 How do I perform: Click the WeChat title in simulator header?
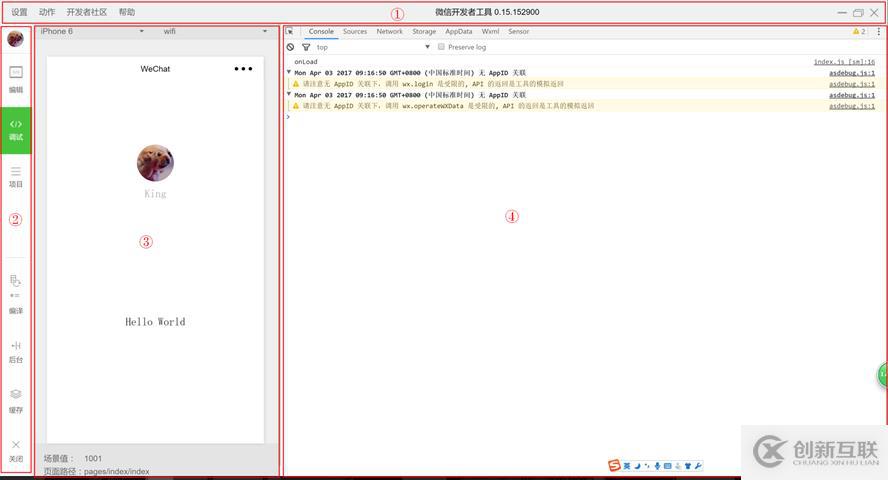[x=155, y=68]
